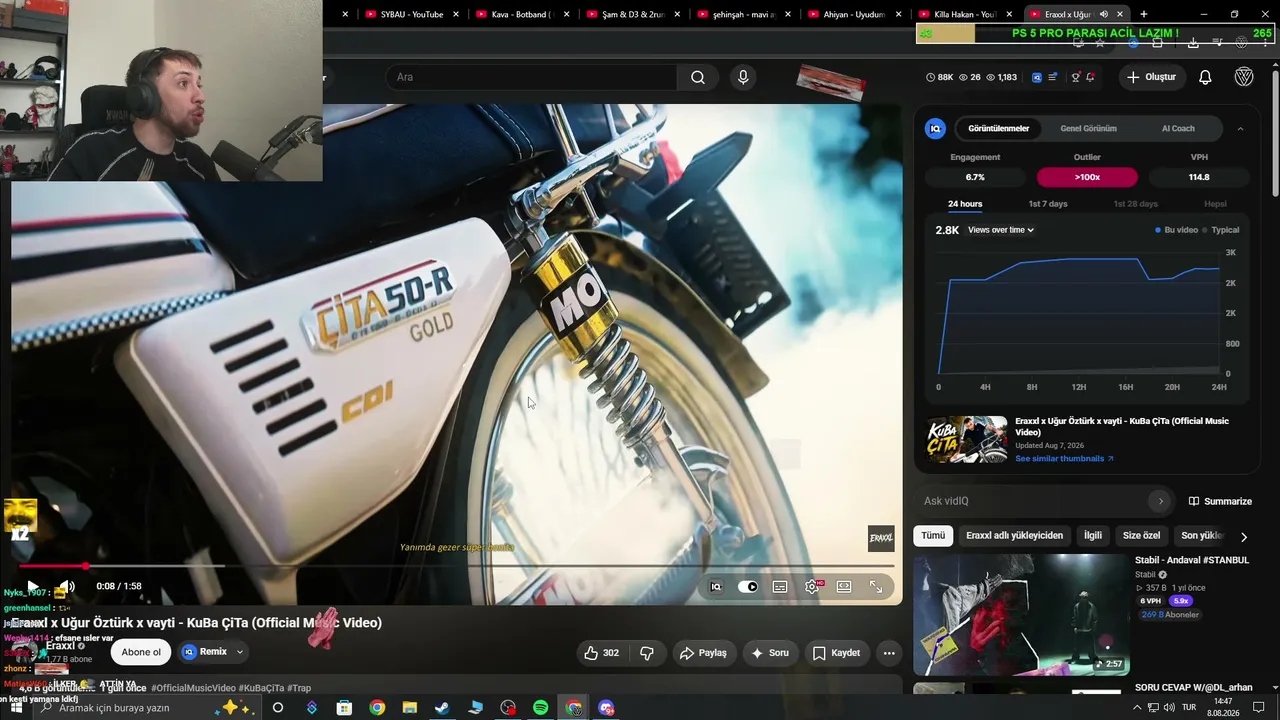Viewport: 1280px width, 720px height.
Task: Filter by Eraxxl adlı yükleyiciden chip
Action: 1014,536
